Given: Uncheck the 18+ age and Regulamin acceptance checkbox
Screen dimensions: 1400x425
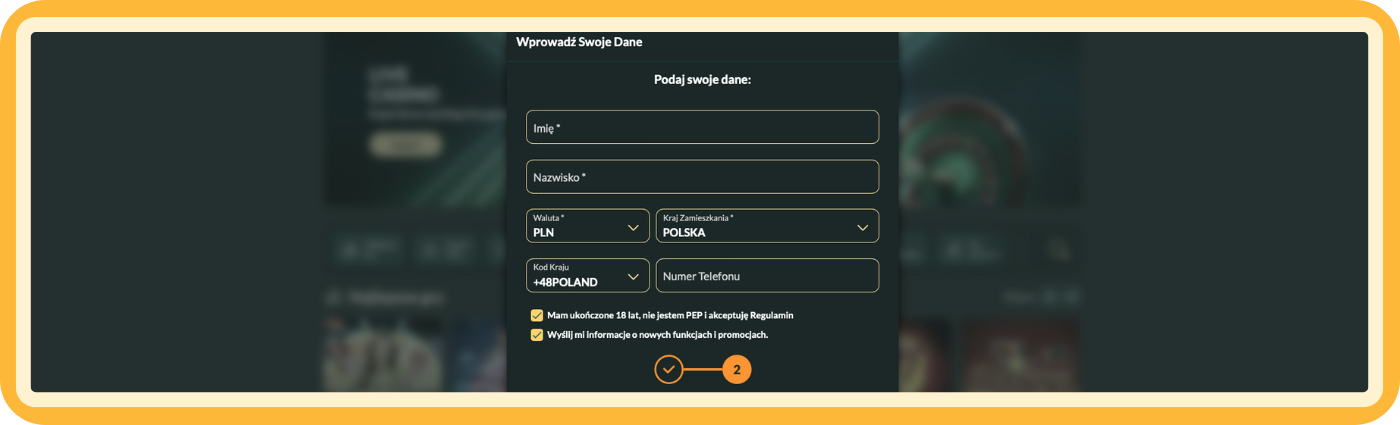Looking at the screenshot, I should point(537,315).
